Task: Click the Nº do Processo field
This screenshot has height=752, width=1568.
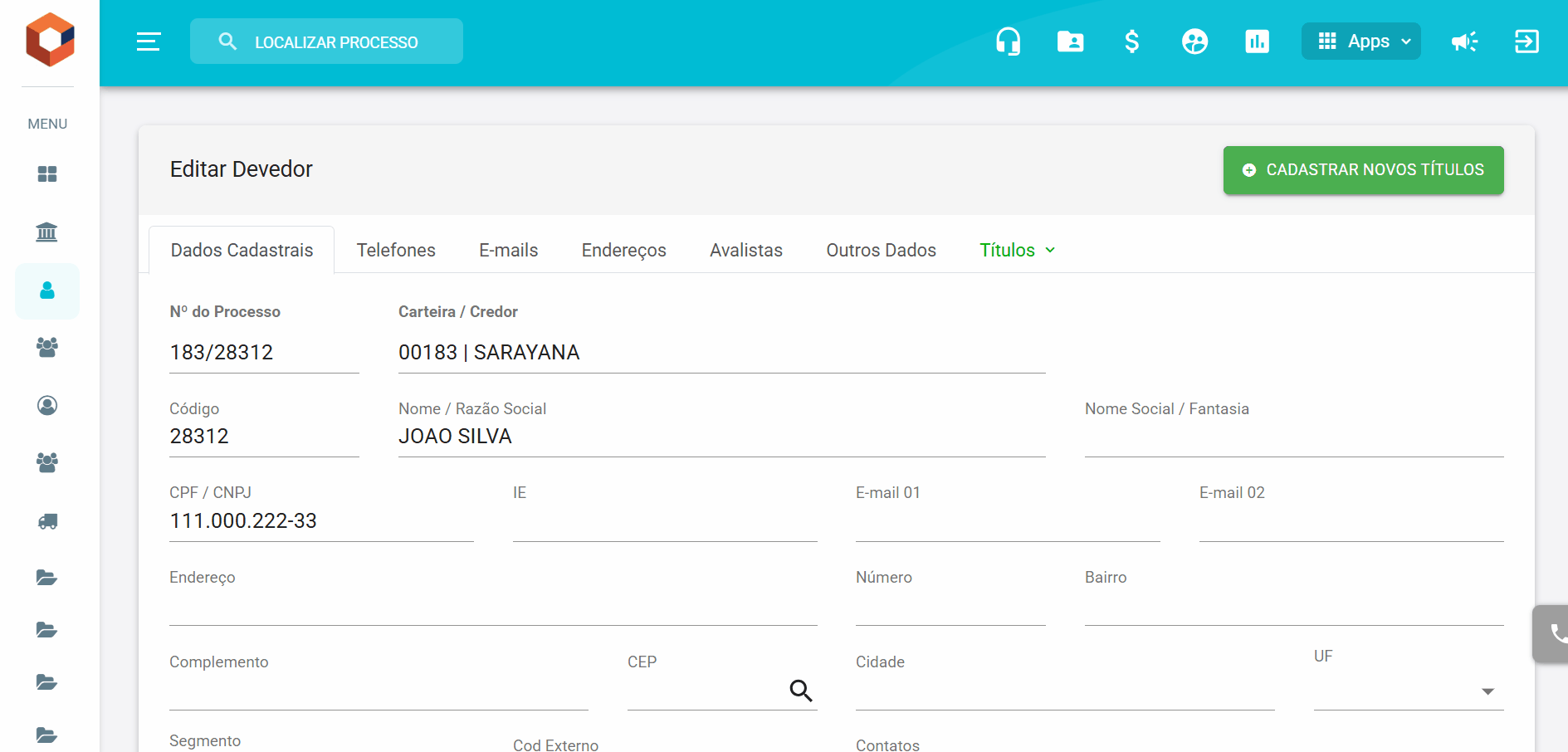Action: 264,353
